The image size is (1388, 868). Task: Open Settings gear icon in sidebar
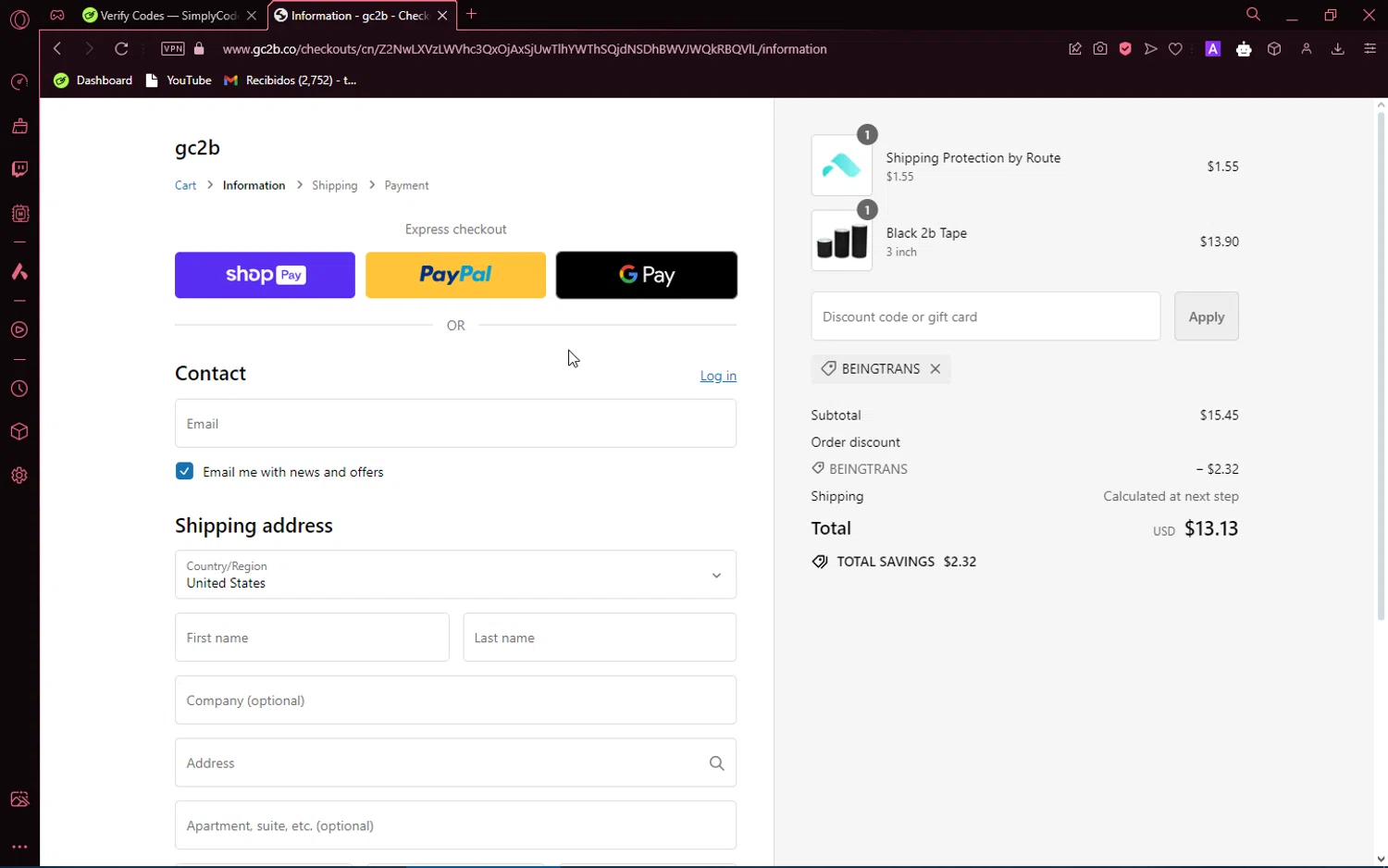pos(19,476)
